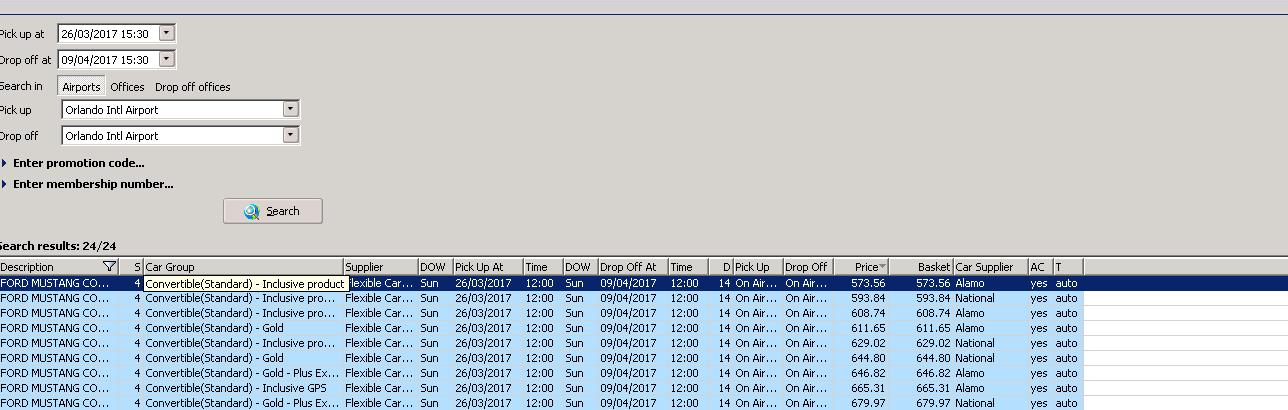Sort by the Pick Up location column header
Screen dimensions: 1288x410
pos(758,267)
